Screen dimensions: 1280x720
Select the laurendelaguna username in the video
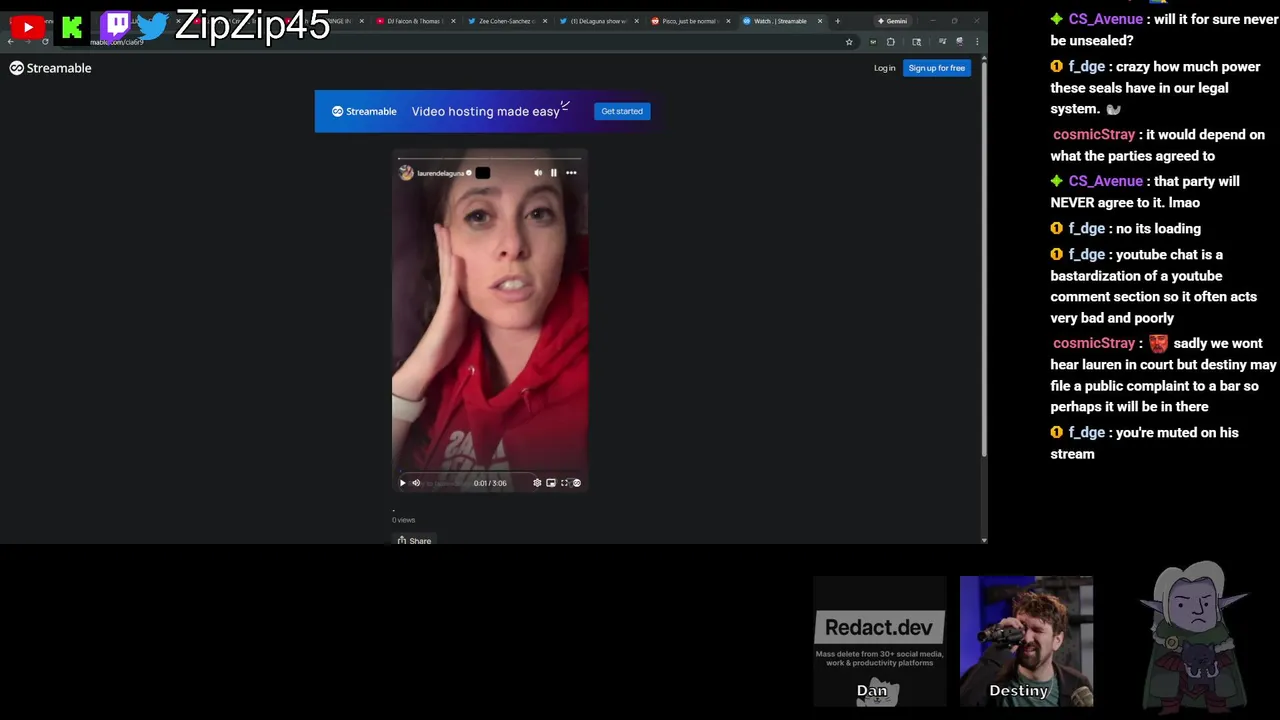pyautogui.click(x=440, y=173)
